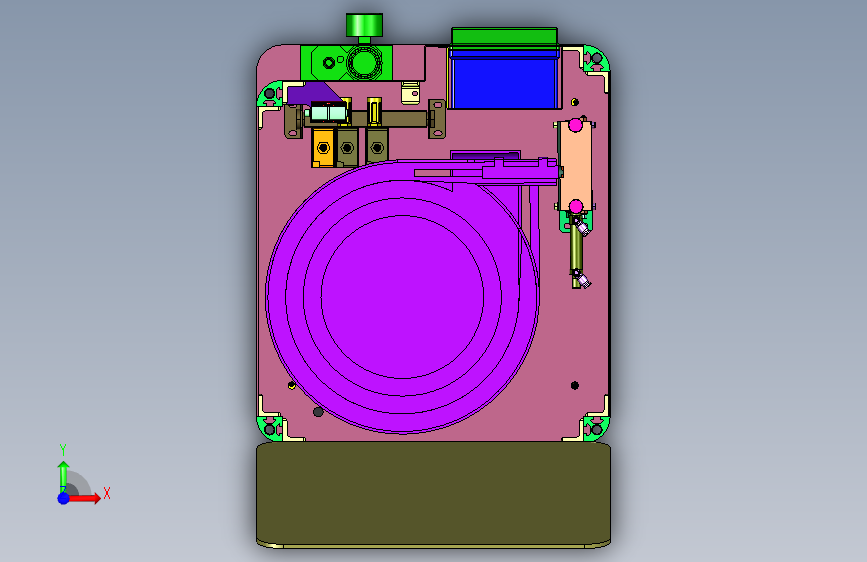867x562 pixels.
Task: Select the cyan sensor part near purple wedge
Action: [328, 113]
